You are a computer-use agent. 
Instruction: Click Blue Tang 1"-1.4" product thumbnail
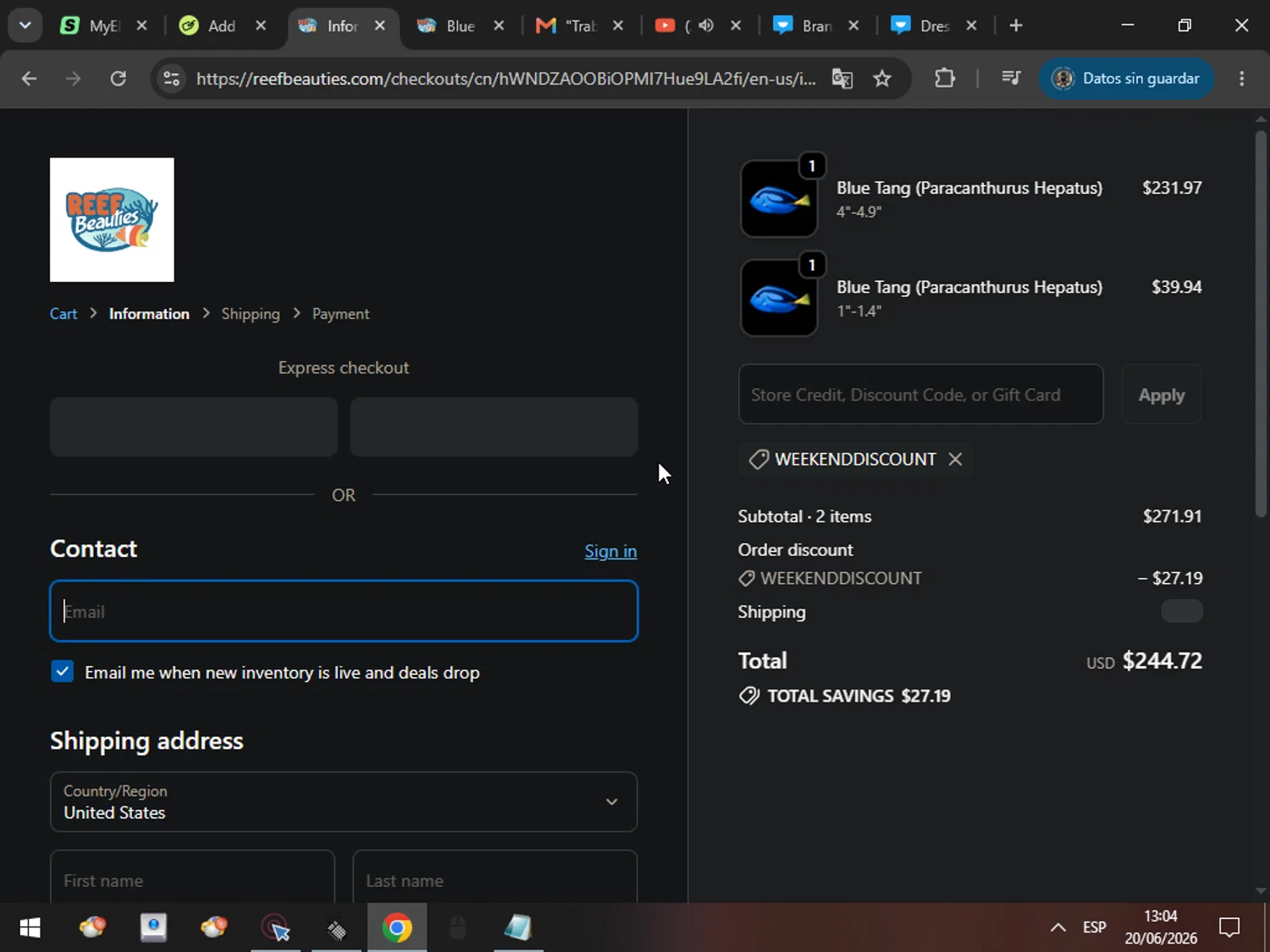(x=779, y=298)
